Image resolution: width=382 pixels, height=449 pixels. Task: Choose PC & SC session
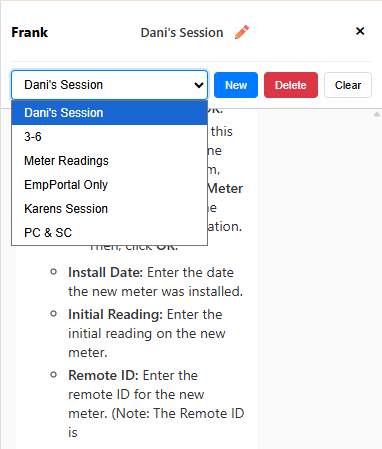click(110, 233)
